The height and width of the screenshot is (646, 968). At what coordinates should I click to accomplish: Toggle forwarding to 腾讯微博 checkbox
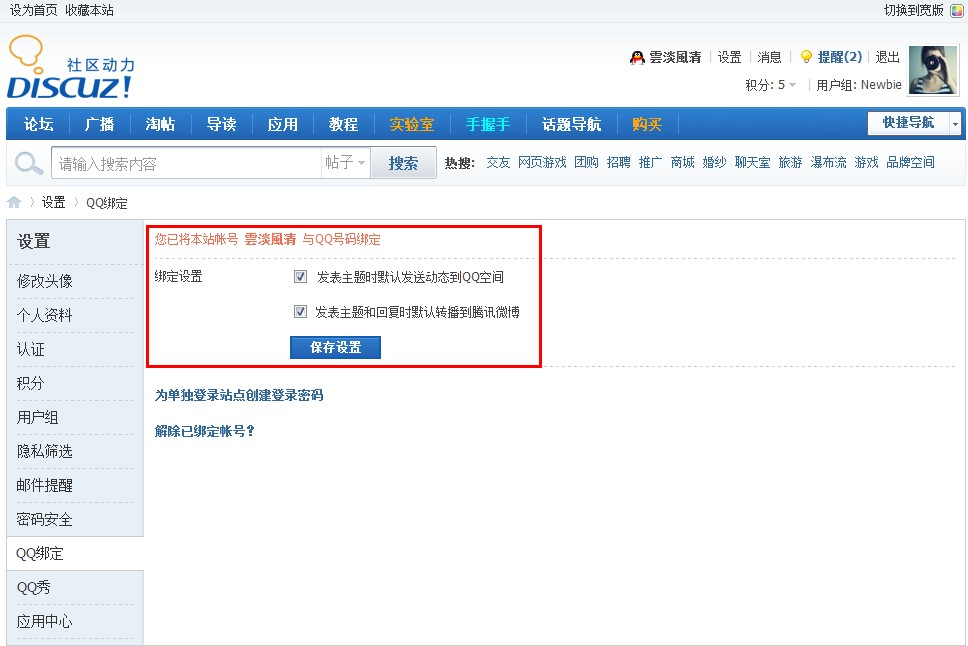[x=301, y=311]
